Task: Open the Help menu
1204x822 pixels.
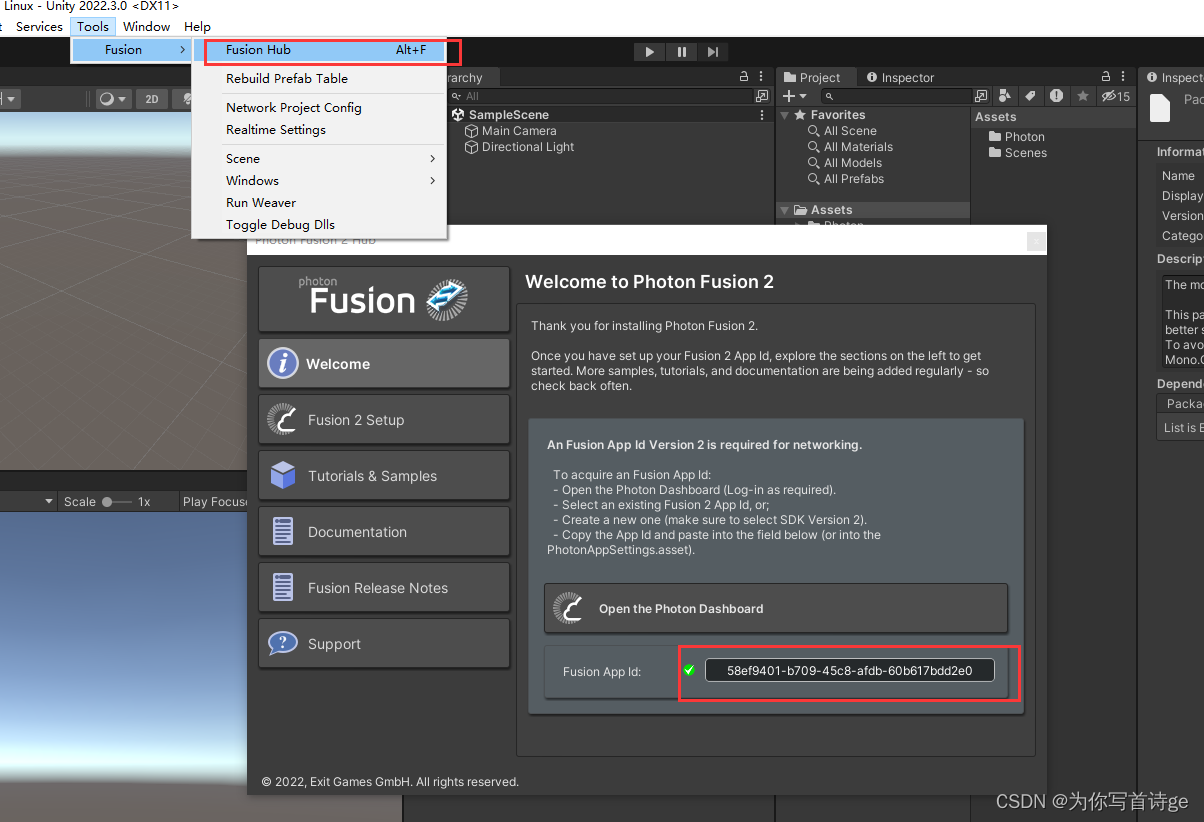Action: 197,26
